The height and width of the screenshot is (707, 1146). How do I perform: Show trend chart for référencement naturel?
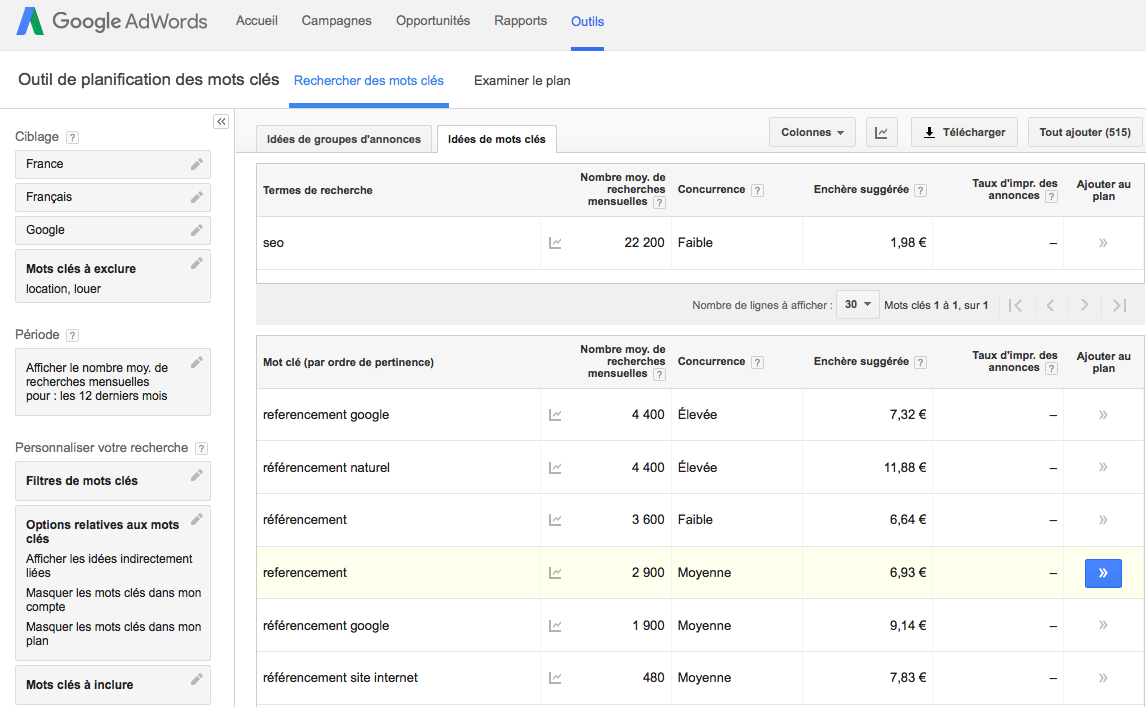[555, 467]
